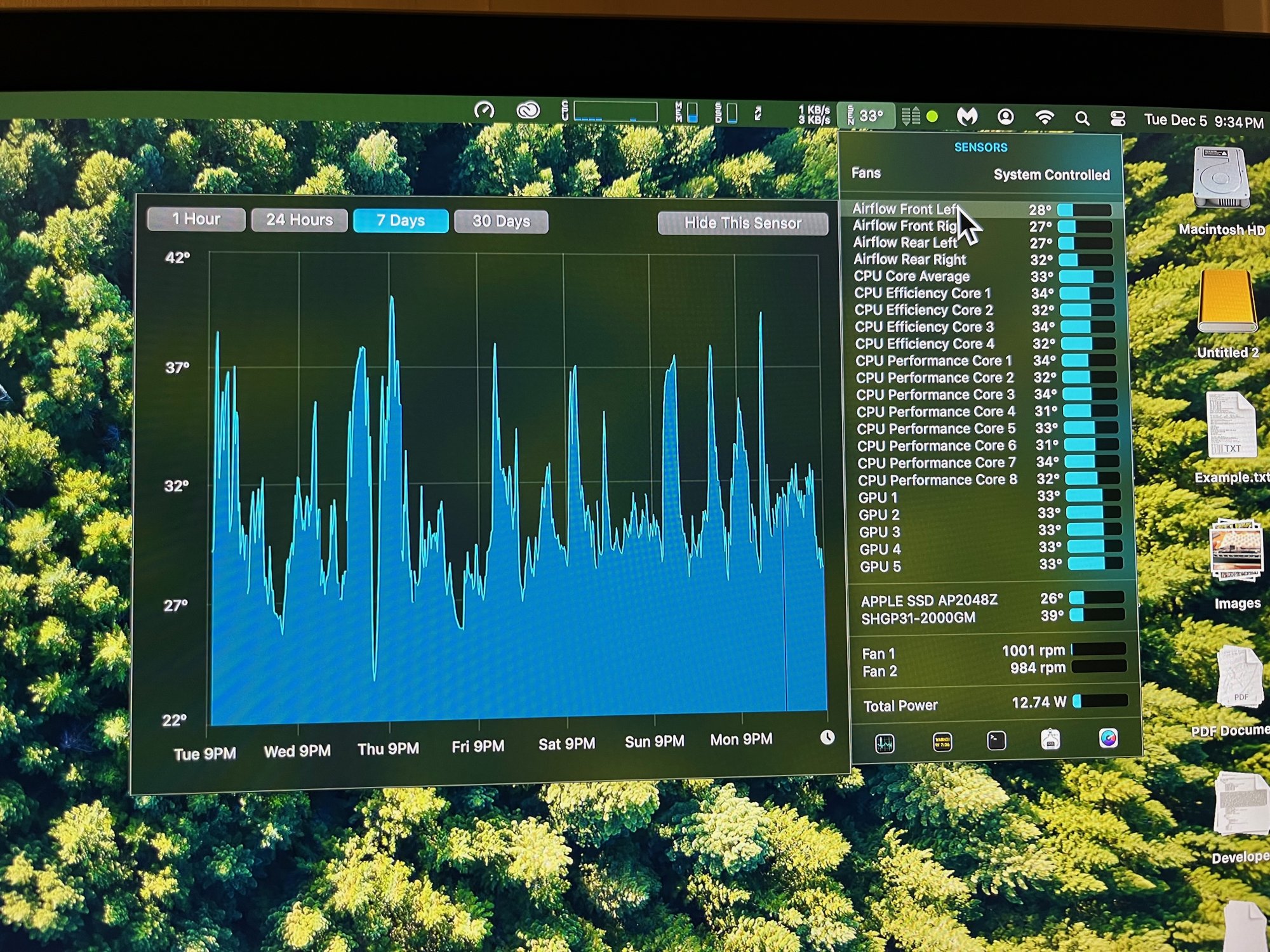Expand the network speed menu bar dropdown
The height and width of the screenshot is (952, 1270).
pyautogui.click(x=813, y=115)
